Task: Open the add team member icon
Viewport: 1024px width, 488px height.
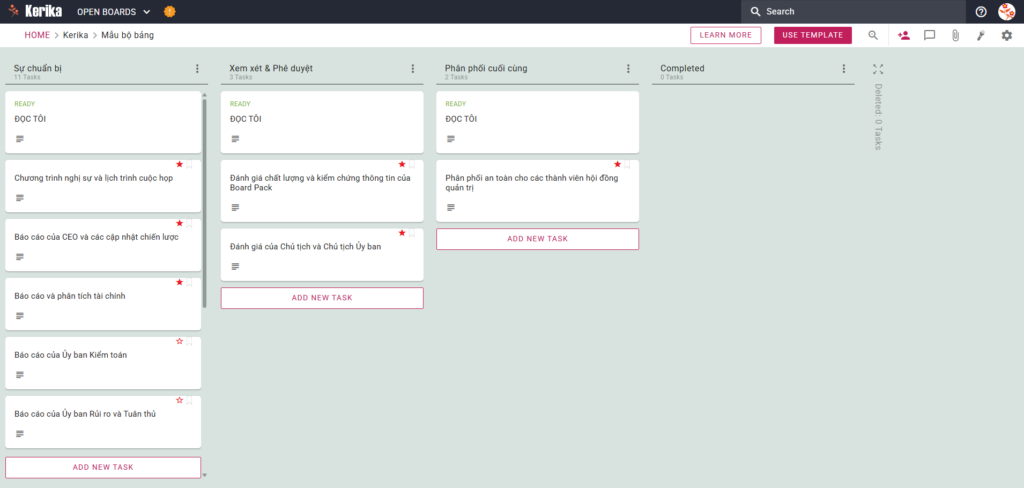Action: coord(904,35)
